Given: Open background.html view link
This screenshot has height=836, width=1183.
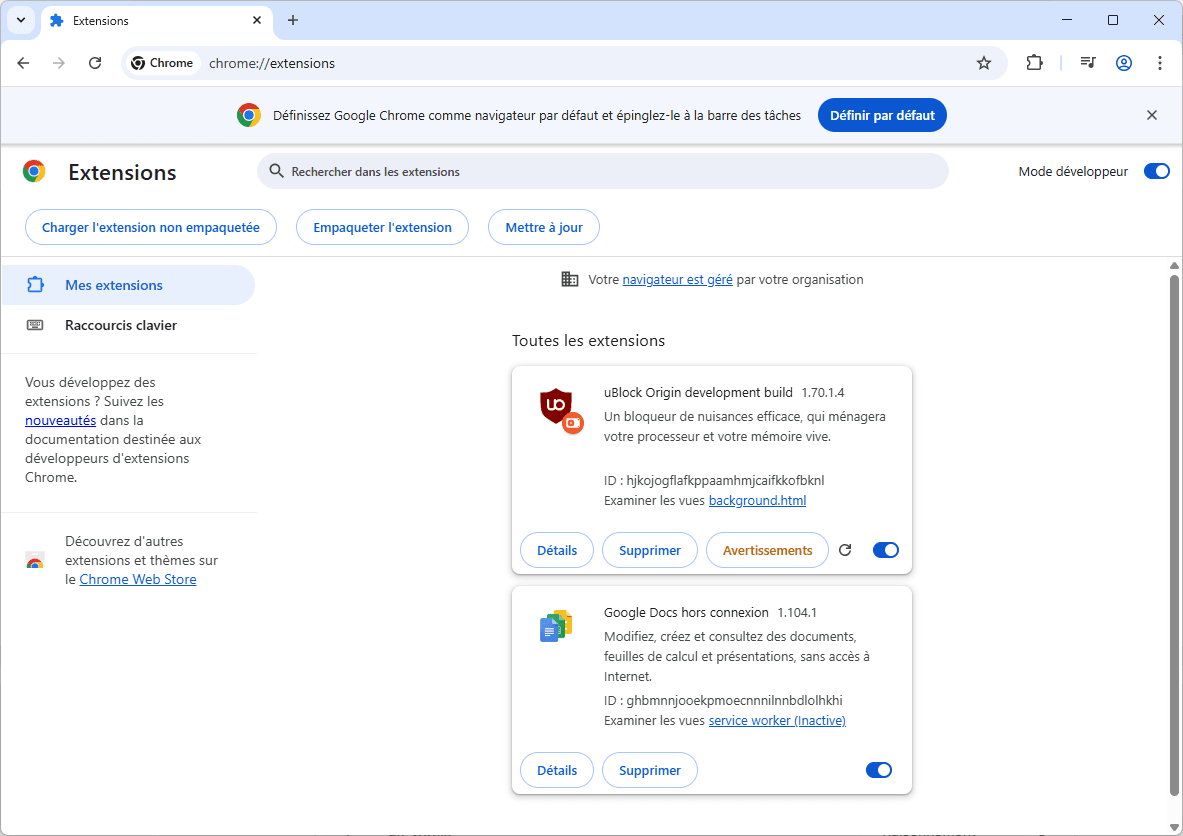Looking at the screenshot, I should click(x=757, y=500).
